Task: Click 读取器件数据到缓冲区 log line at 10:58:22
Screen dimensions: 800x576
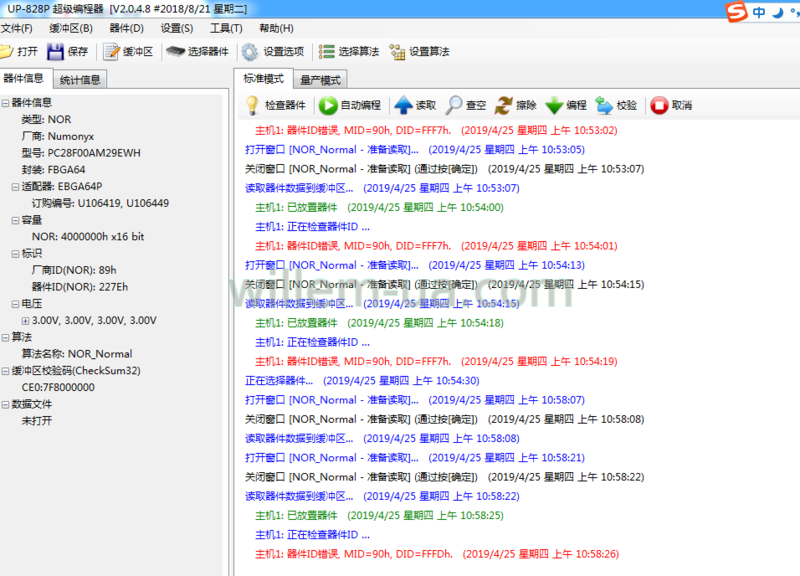Action: click(382, 496)
